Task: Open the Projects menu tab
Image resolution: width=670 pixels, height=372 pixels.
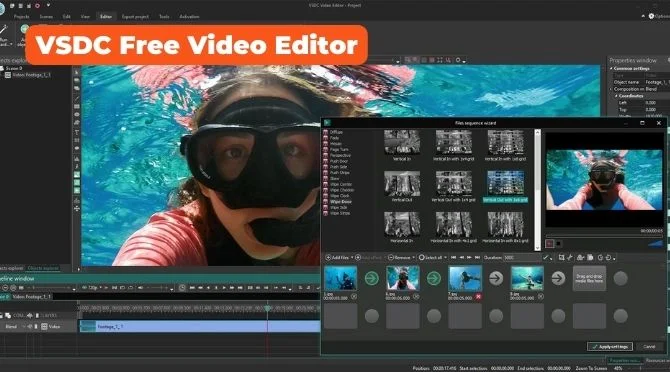Action: tap(21, 17)
